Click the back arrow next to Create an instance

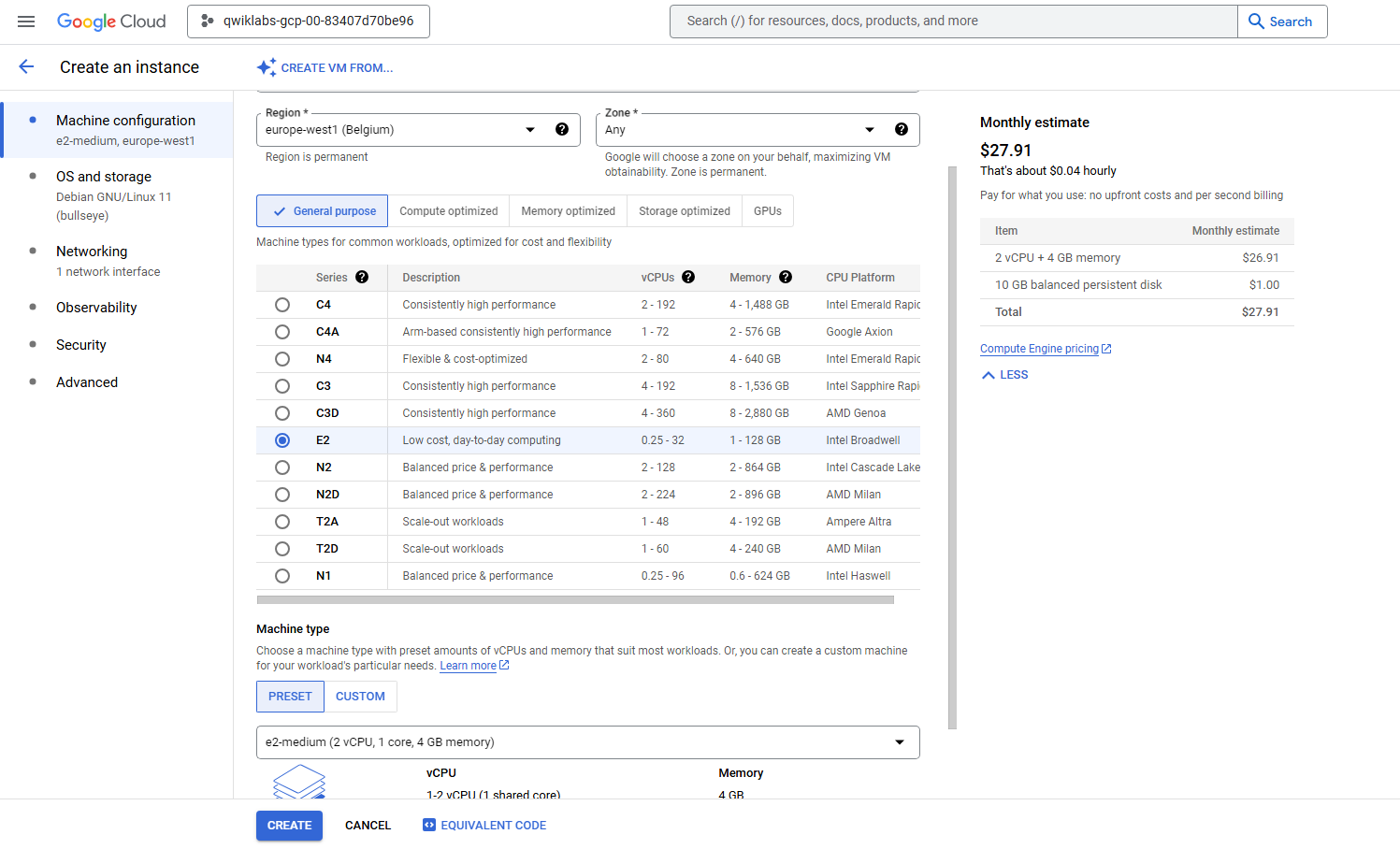[x=26, y=66]
